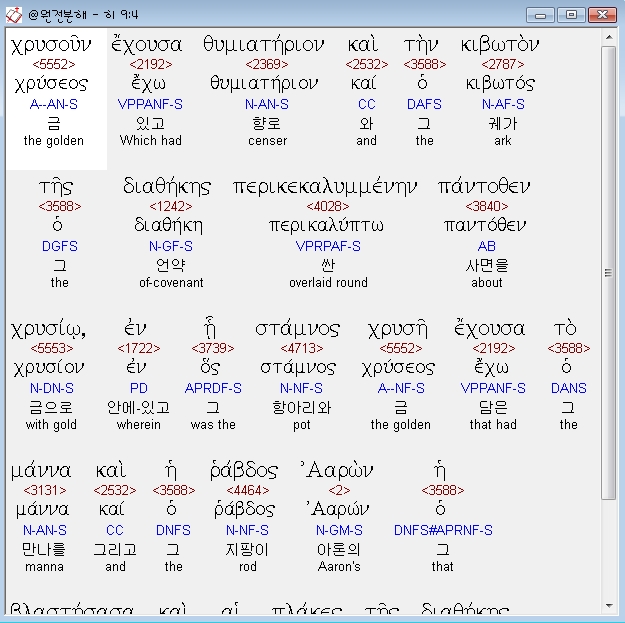Maximize the window
The image size is (625, 623).
(571, 15)
